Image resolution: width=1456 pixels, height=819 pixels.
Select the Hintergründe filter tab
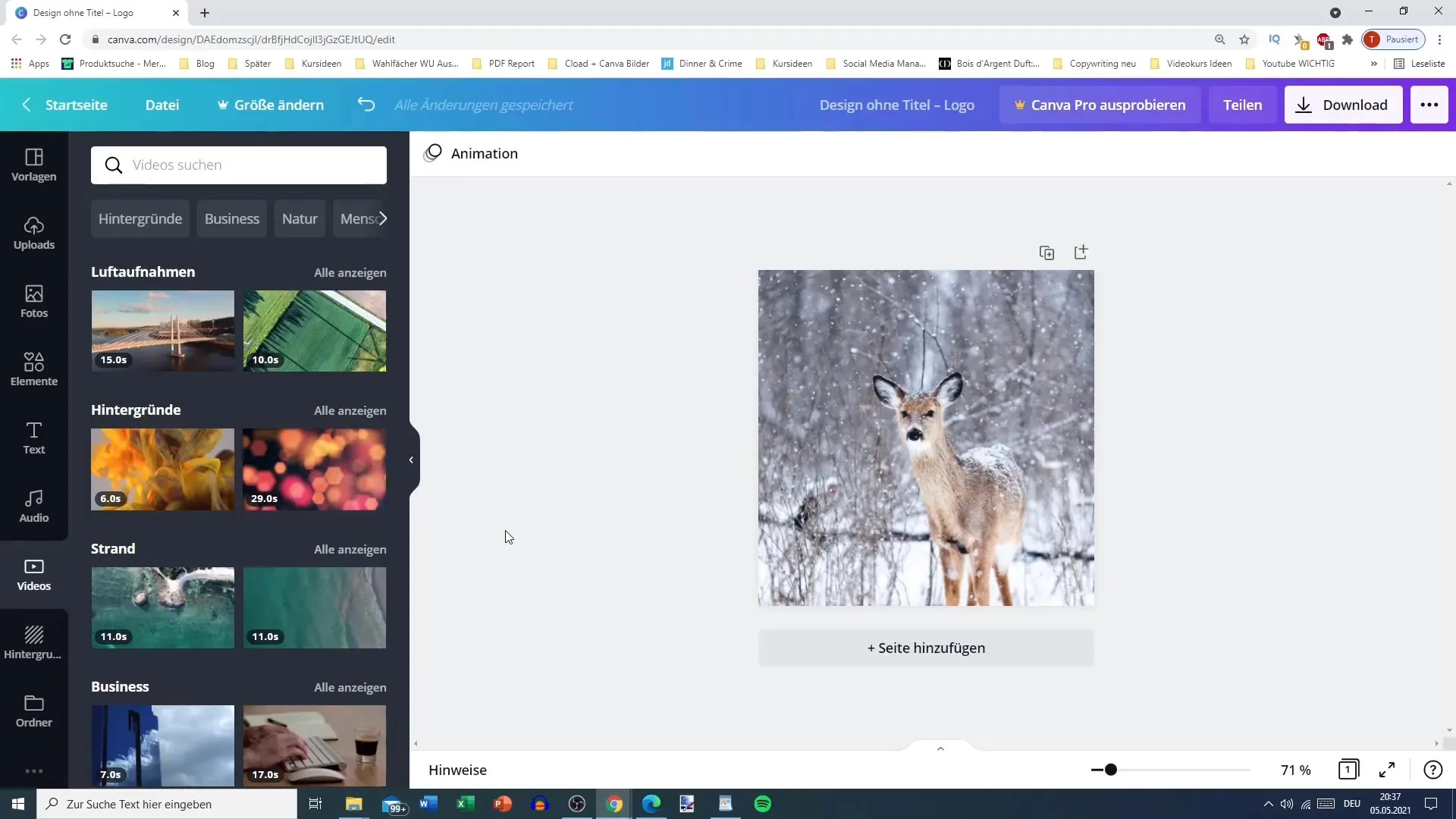point(139,219)
